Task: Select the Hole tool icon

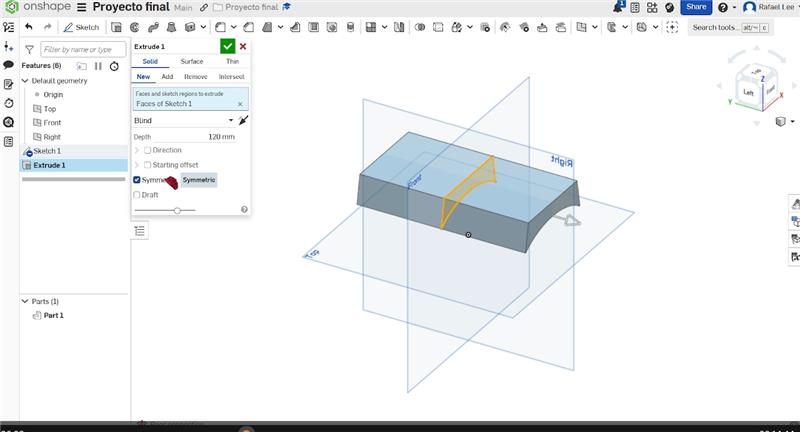Action: 332,27
